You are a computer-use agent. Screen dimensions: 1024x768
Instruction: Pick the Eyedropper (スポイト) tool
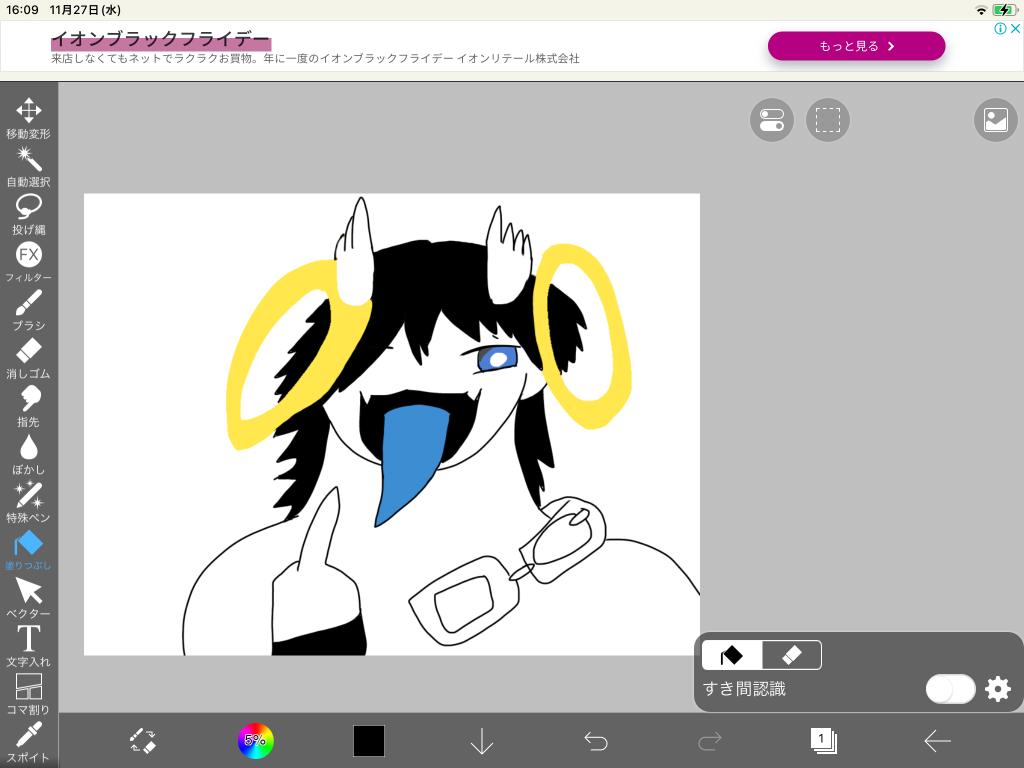pyautogui.click(x=28, y=740)
